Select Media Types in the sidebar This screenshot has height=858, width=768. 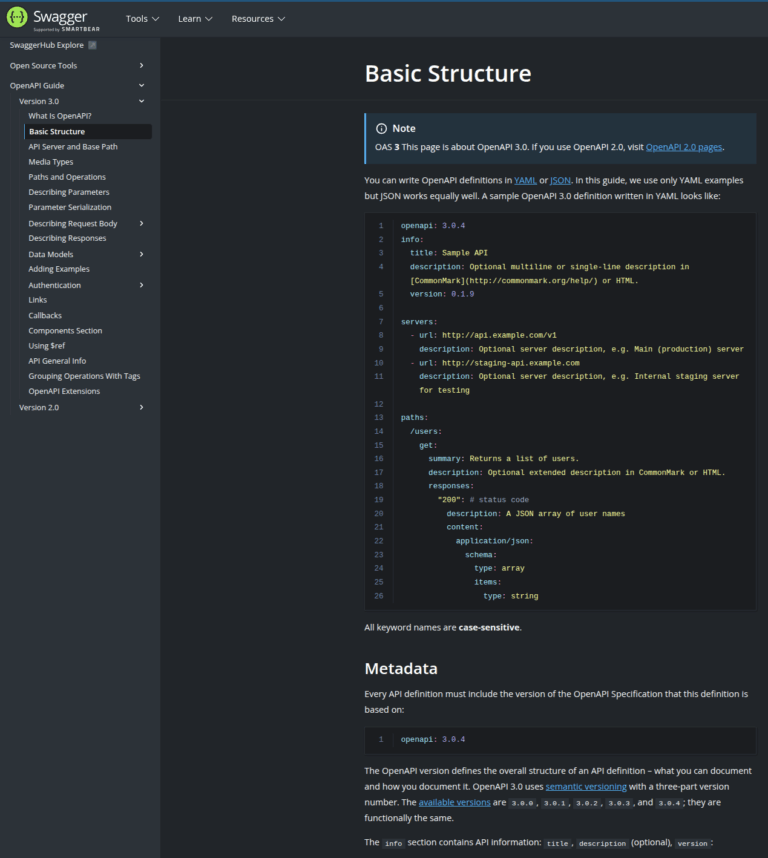click(x=54, y=161)
